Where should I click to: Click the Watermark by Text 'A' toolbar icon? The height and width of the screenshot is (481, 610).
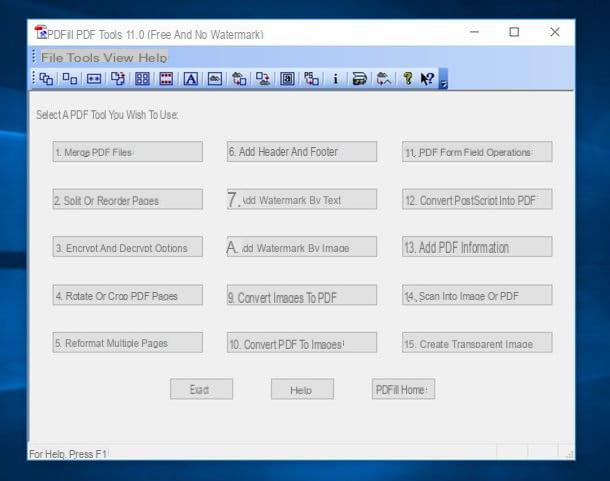(191, 79)
